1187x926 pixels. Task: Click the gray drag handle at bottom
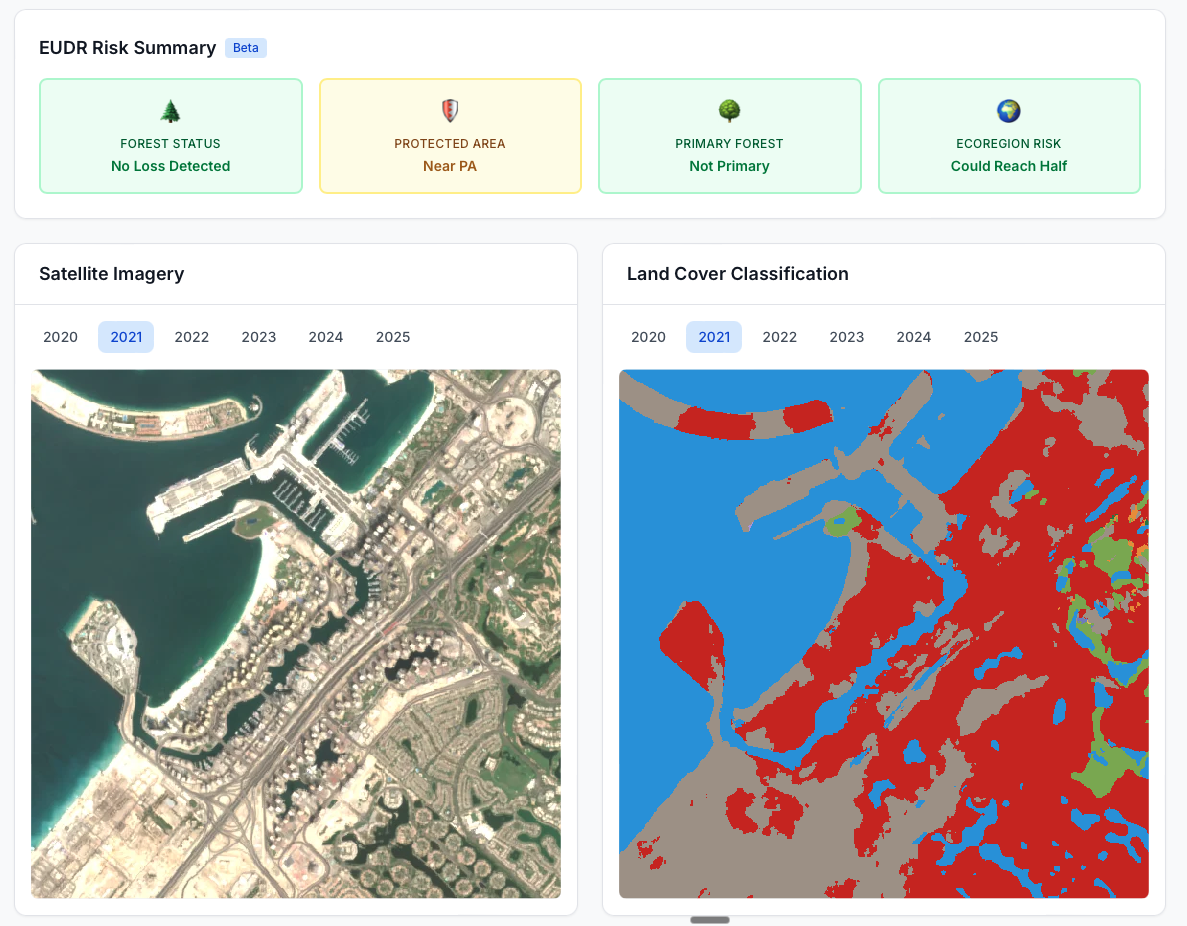(x=710, y=920)
